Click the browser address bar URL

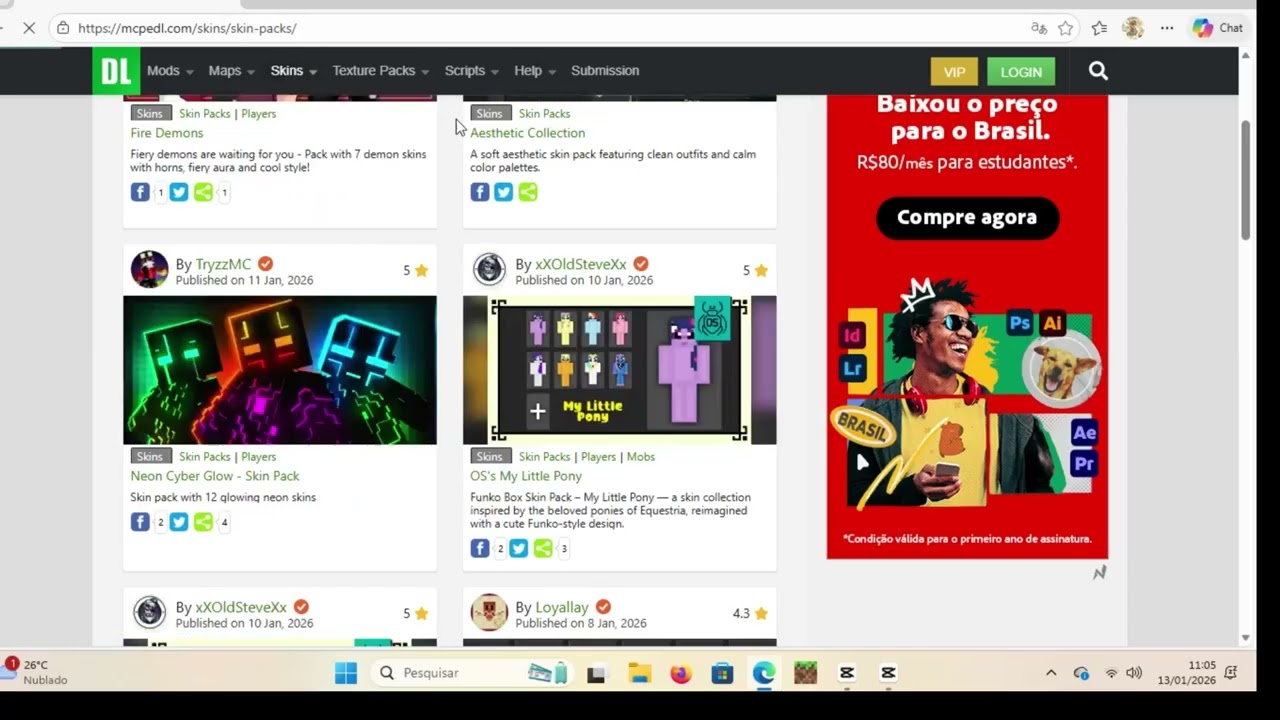(187, 28)
